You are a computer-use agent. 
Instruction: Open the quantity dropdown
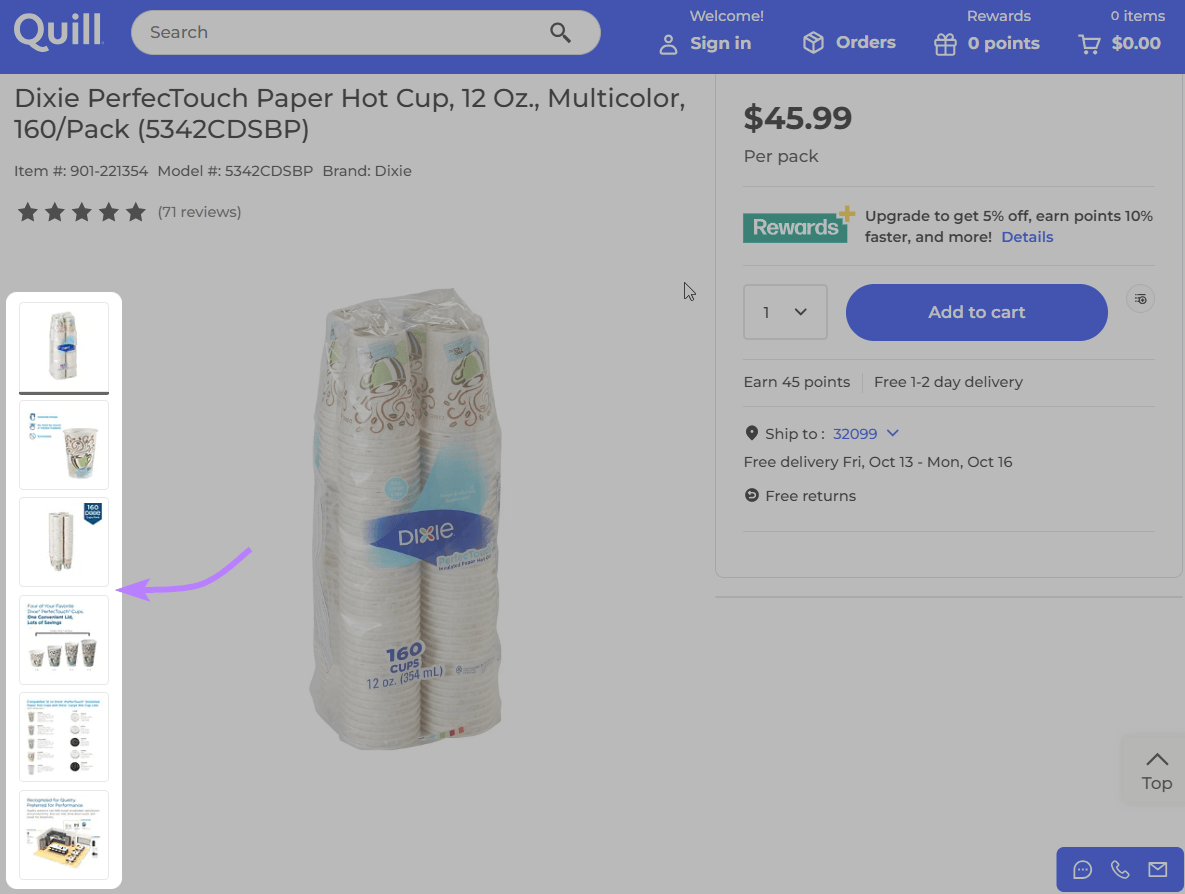(785, 312)
